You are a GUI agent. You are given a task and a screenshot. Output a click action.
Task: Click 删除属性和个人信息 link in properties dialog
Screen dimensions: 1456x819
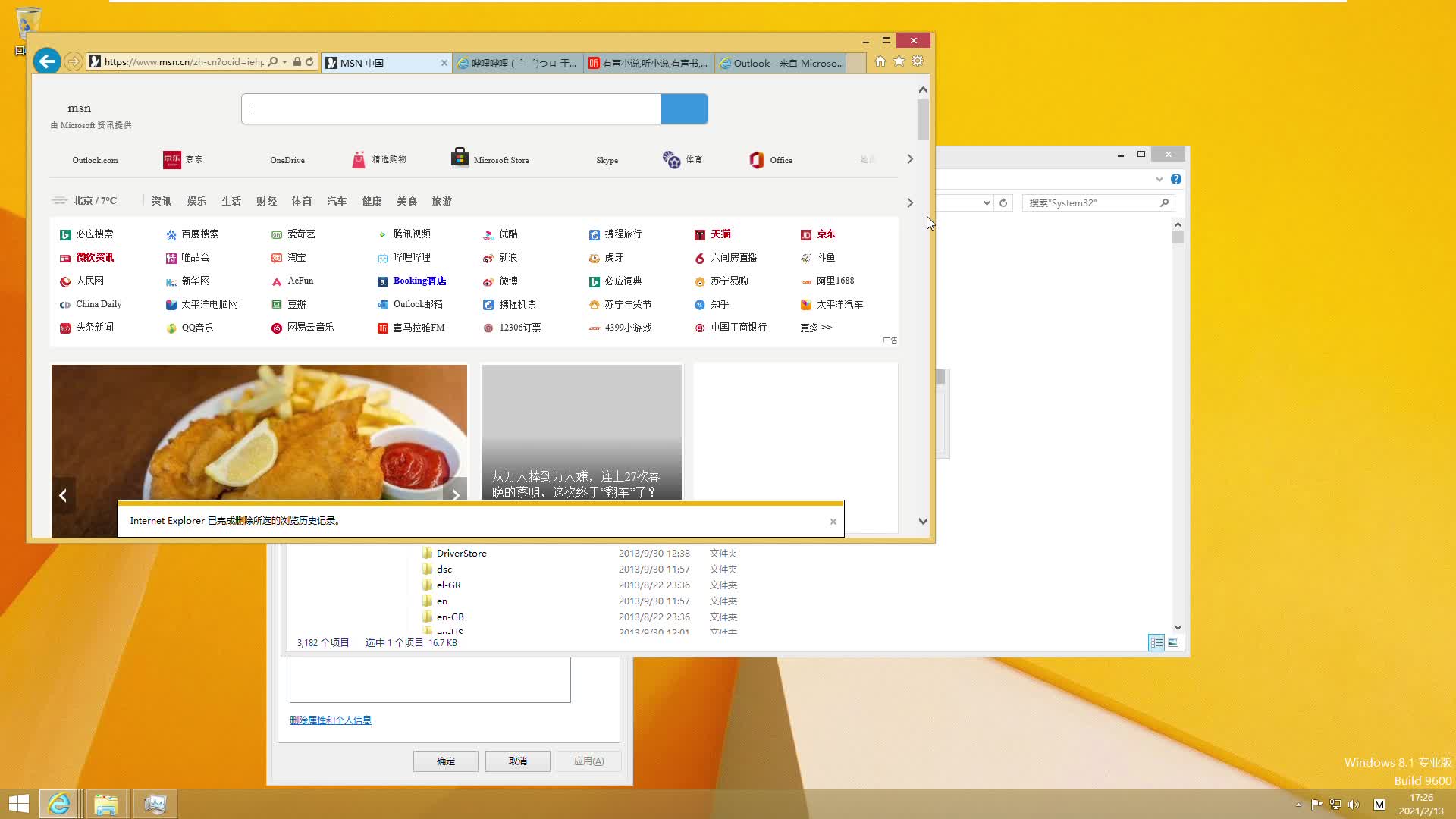coord(331,720)
